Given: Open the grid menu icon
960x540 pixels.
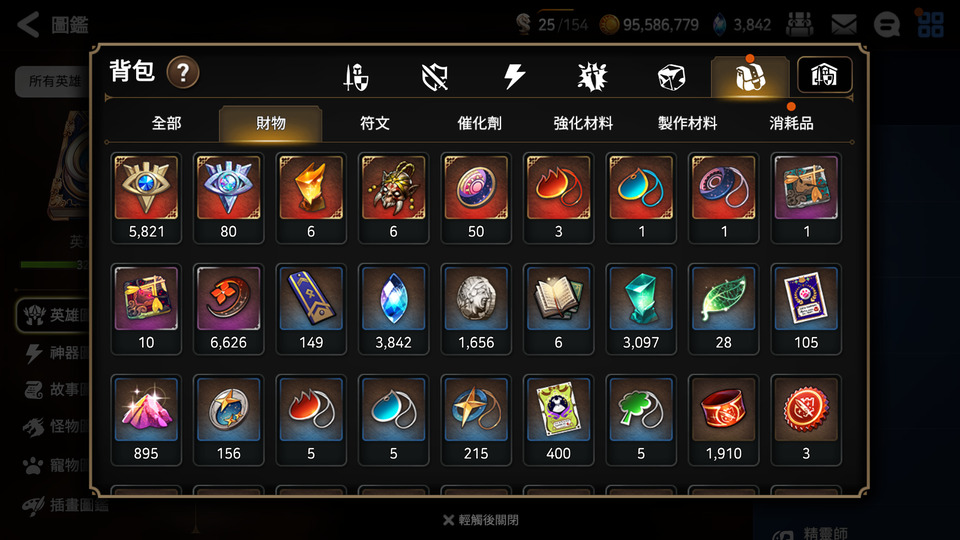Looking at the screenshot, I should click(931, 24).
